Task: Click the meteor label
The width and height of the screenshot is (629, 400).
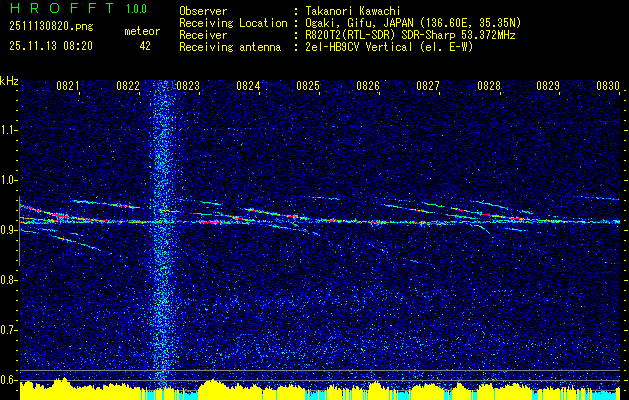Action: pyautogui.click(x=142, y=31)
